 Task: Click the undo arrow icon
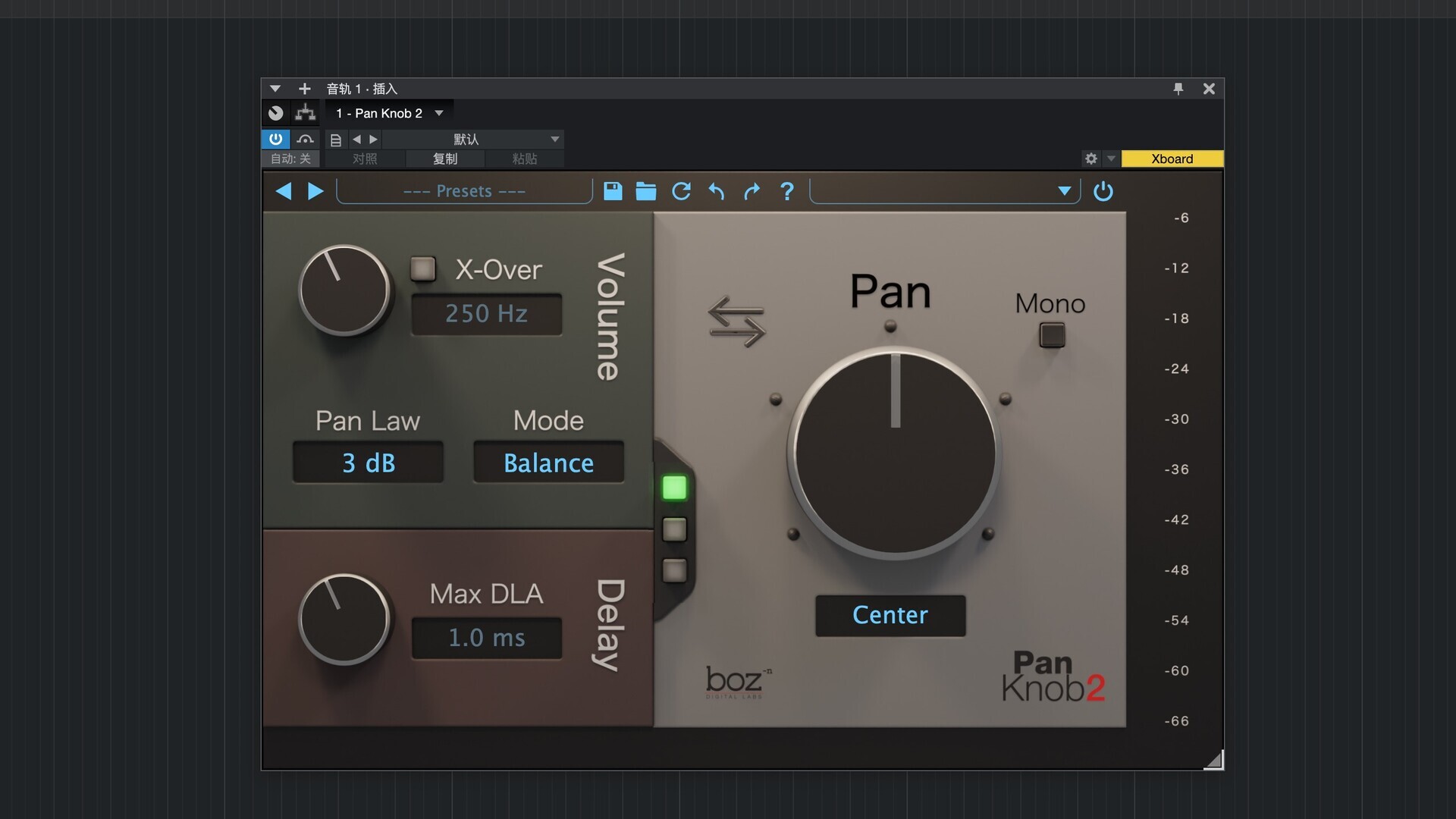pos(716,191)
